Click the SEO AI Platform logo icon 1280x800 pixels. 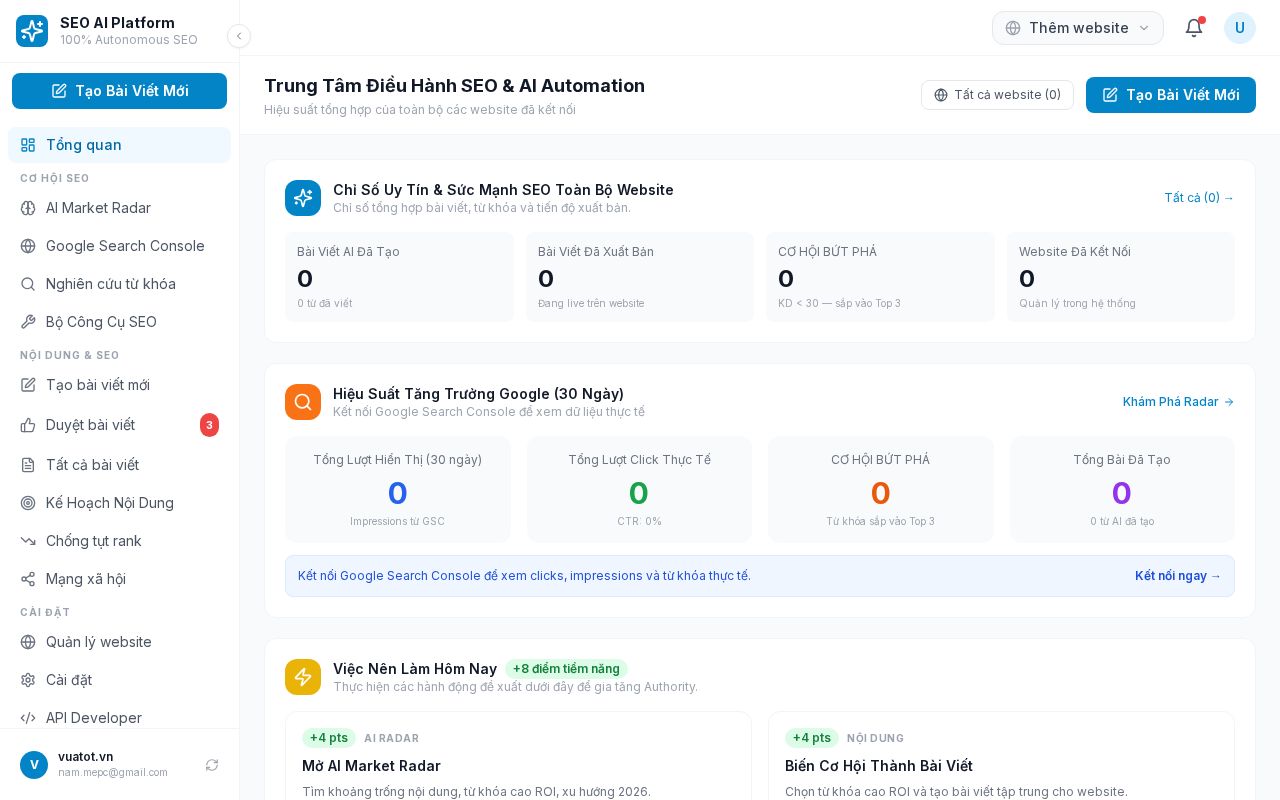point(32,31)
